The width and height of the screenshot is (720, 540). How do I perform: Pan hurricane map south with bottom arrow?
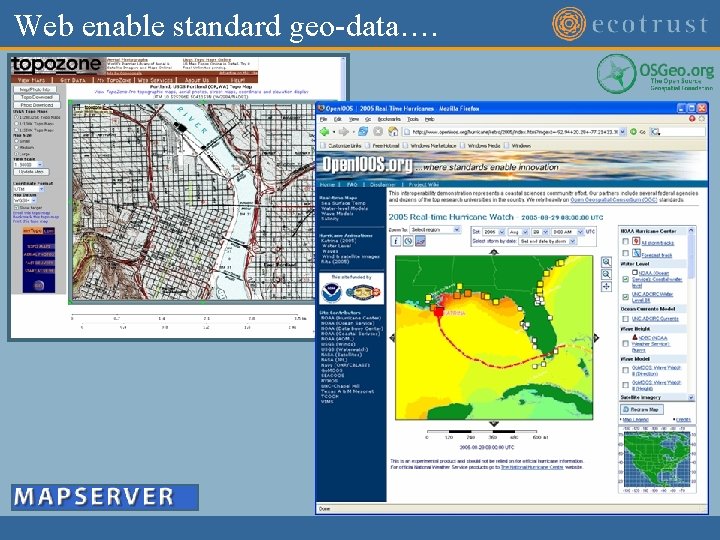(494, 423)
